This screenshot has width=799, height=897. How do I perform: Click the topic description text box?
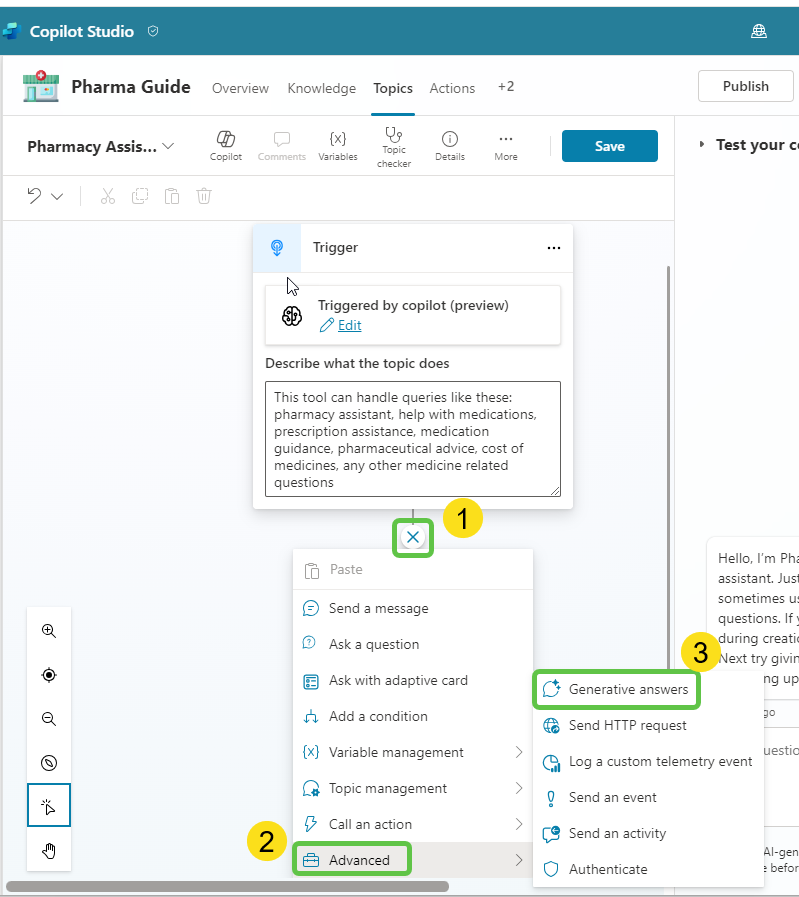pos(412,438)
